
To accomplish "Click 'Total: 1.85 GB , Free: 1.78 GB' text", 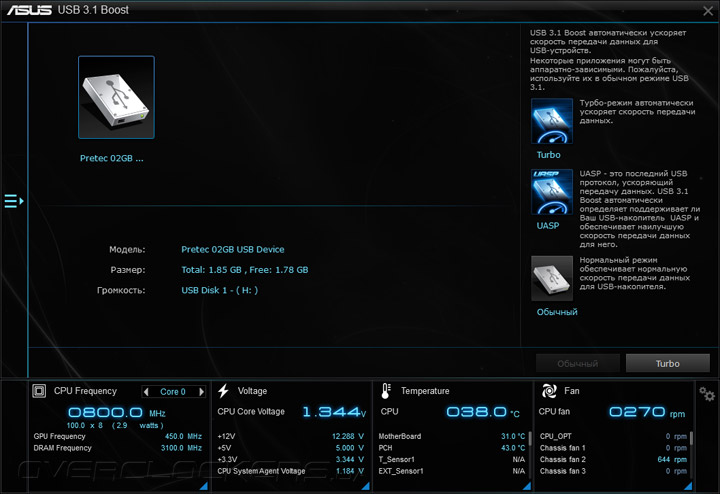I will (245, 270).
